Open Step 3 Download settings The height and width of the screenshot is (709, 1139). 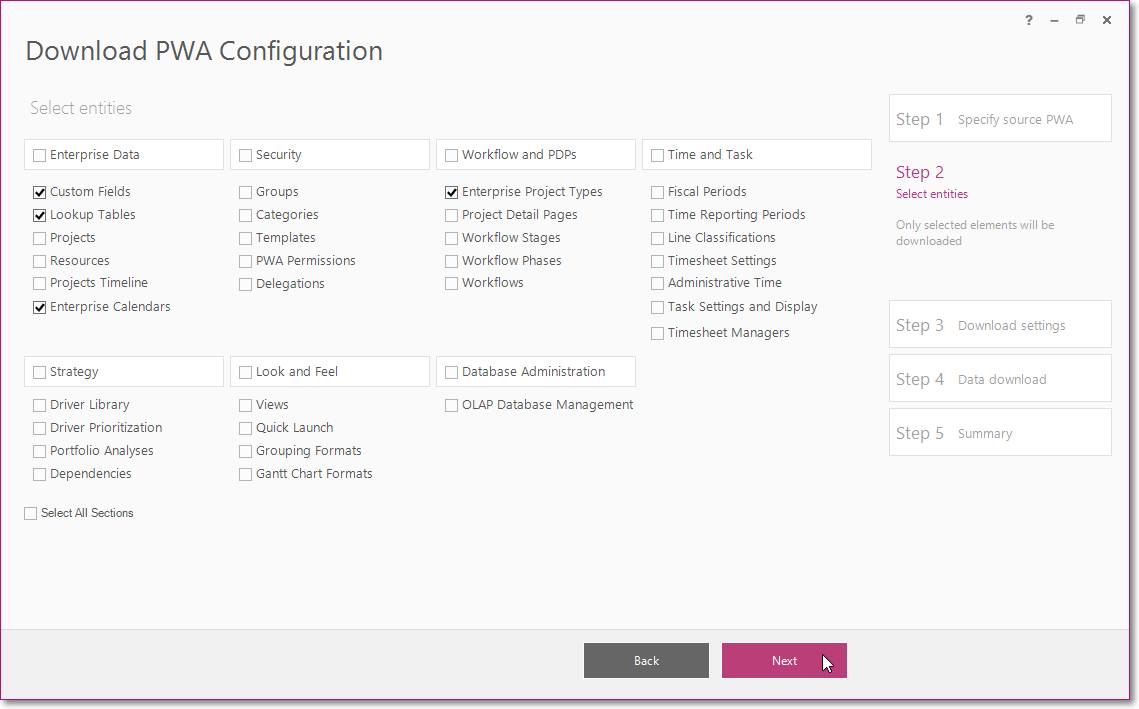1000,324
